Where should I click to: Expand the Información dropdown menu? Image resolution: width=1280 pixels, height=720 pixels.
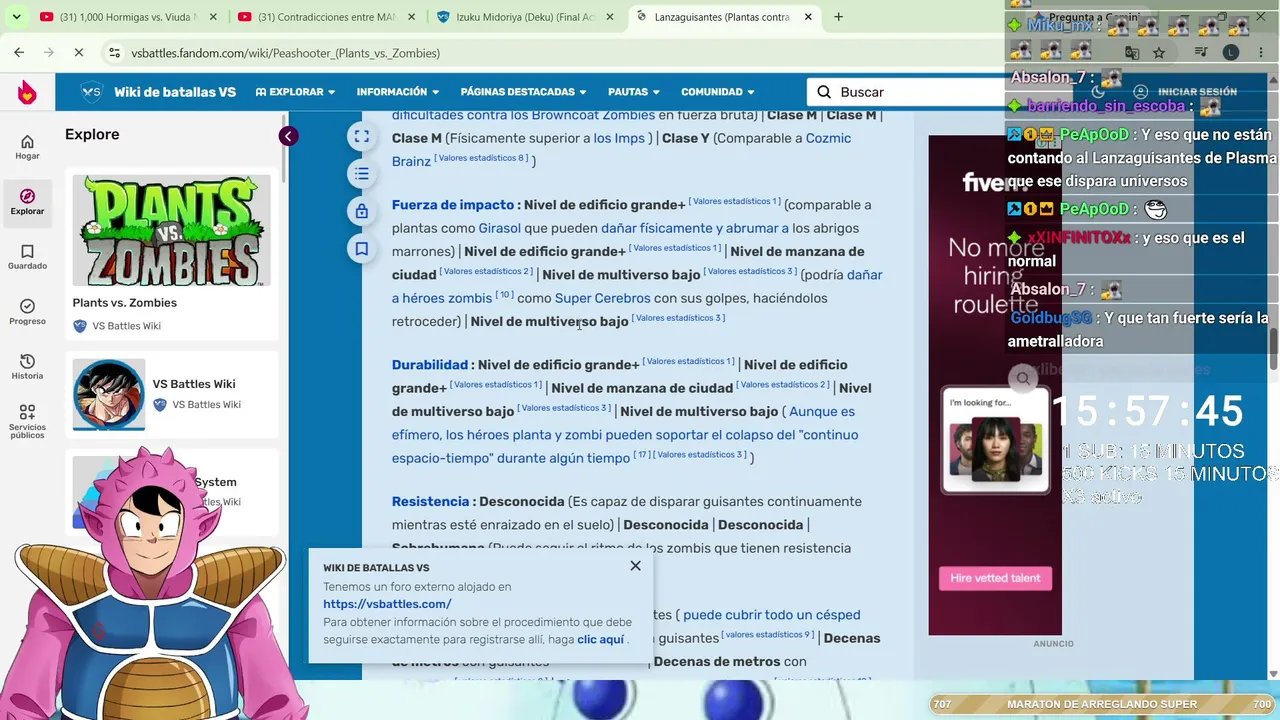398,92
